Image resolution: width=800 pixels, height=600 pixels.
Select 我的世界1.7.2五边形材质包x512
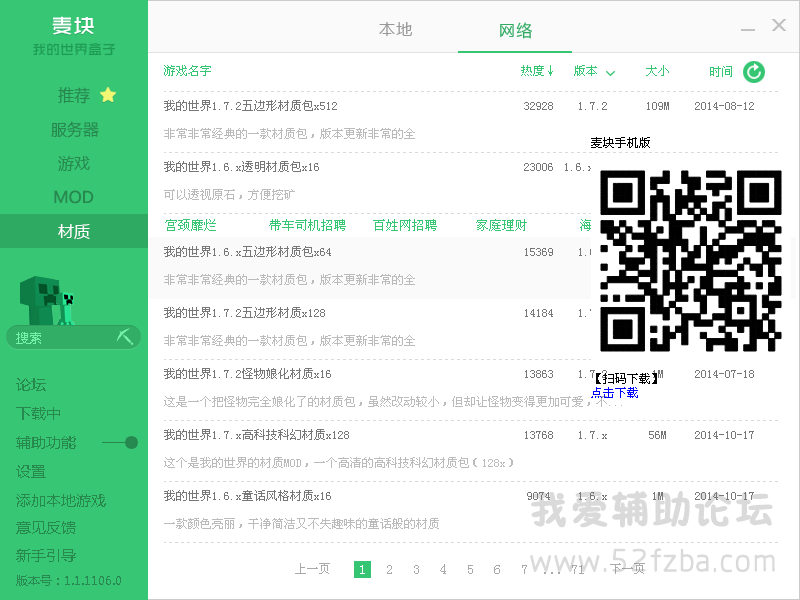tap(251, 106)
